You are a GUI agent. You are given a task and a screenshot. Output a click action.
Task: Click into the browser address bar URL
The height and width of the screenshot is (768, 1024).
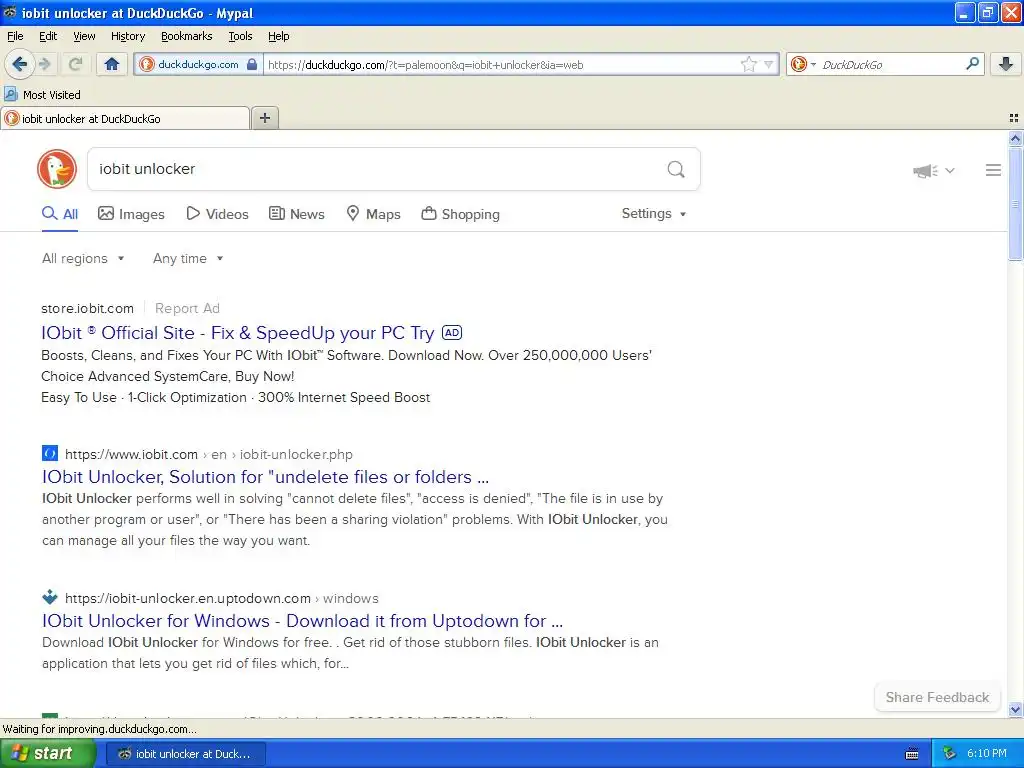click(x=500, y=65)
